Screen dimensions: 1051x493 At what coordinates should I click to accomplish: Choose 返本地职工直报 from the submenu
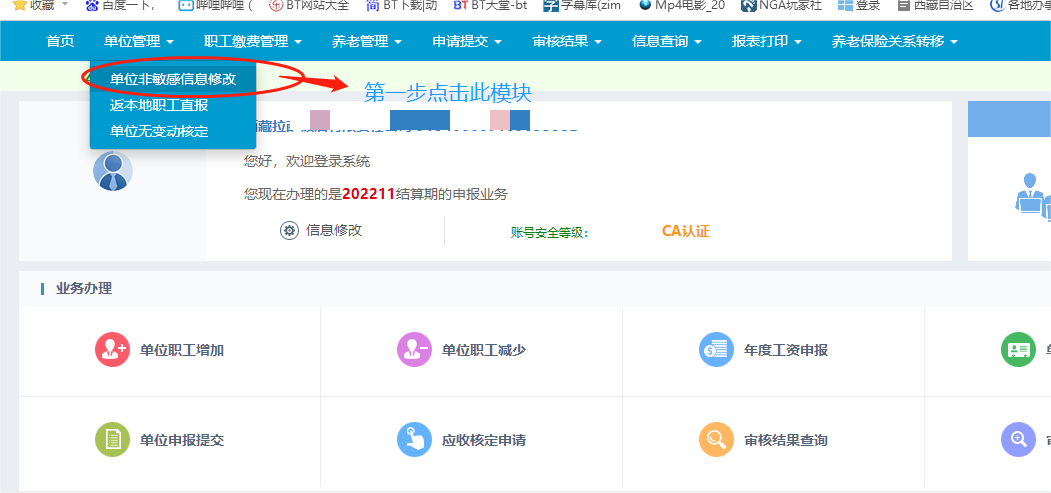click(159, 105)
